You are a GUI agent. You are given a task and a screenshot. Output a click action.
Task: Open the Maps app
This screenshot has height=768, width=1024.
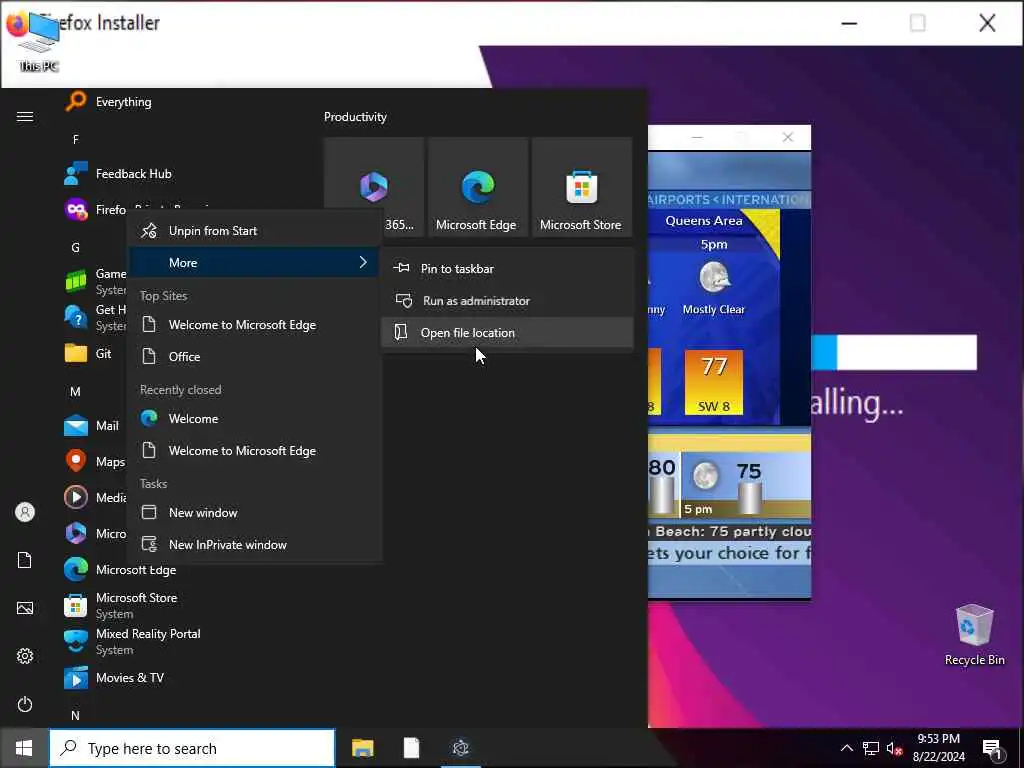pyautogui.click(x=94, y=462)
